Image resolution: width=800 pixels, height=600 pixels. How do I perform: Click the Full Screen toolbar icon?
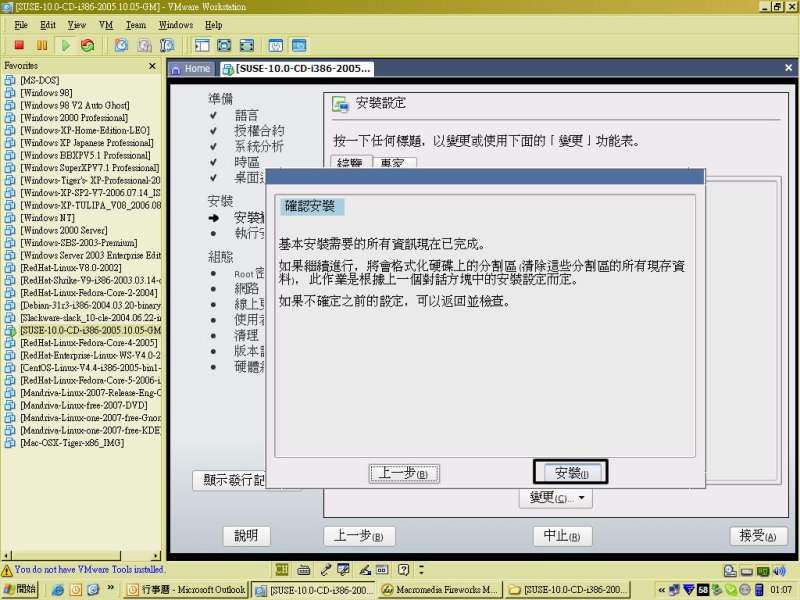point(224,45)
